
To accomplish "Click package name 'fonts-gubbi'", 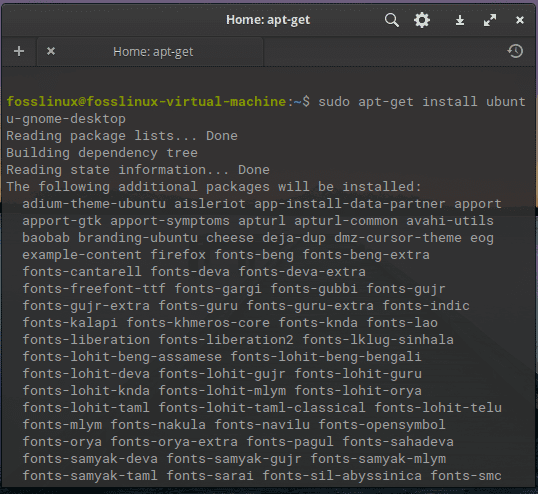I will pyautogui.click(x=314, y=289).
